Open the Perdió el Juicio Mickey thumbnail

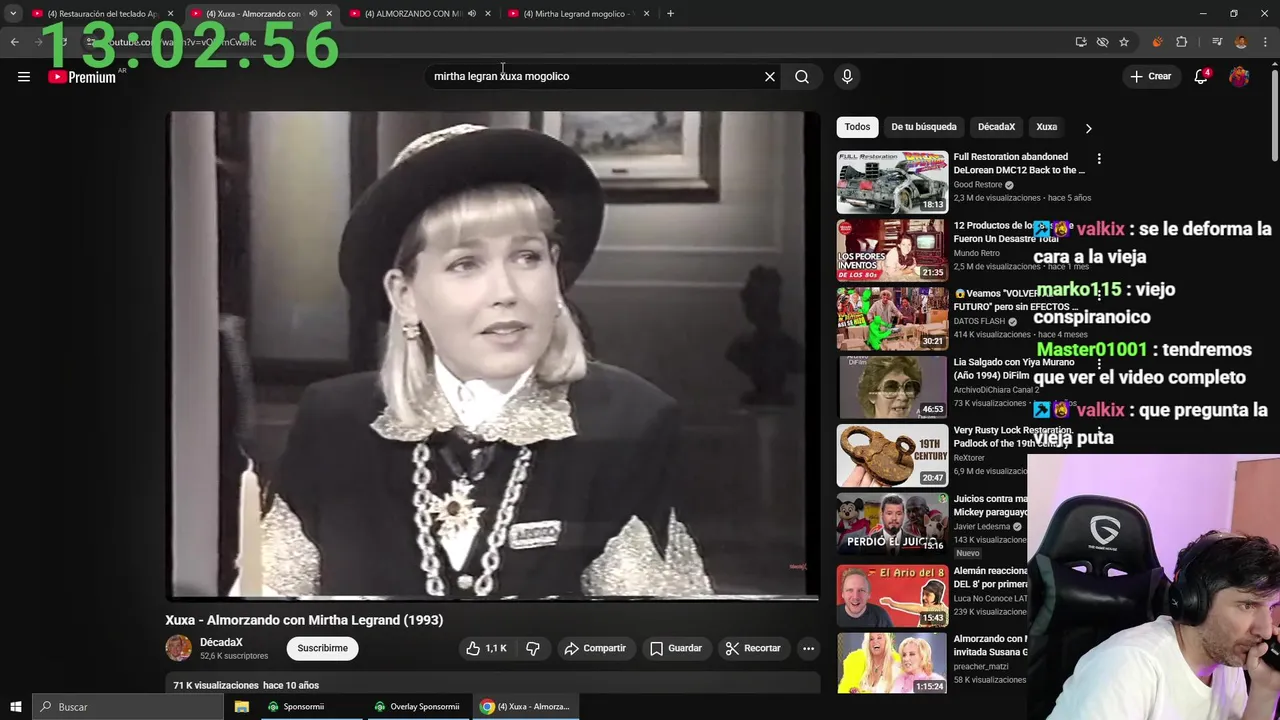pyautogui.click(x=892, y=524)
